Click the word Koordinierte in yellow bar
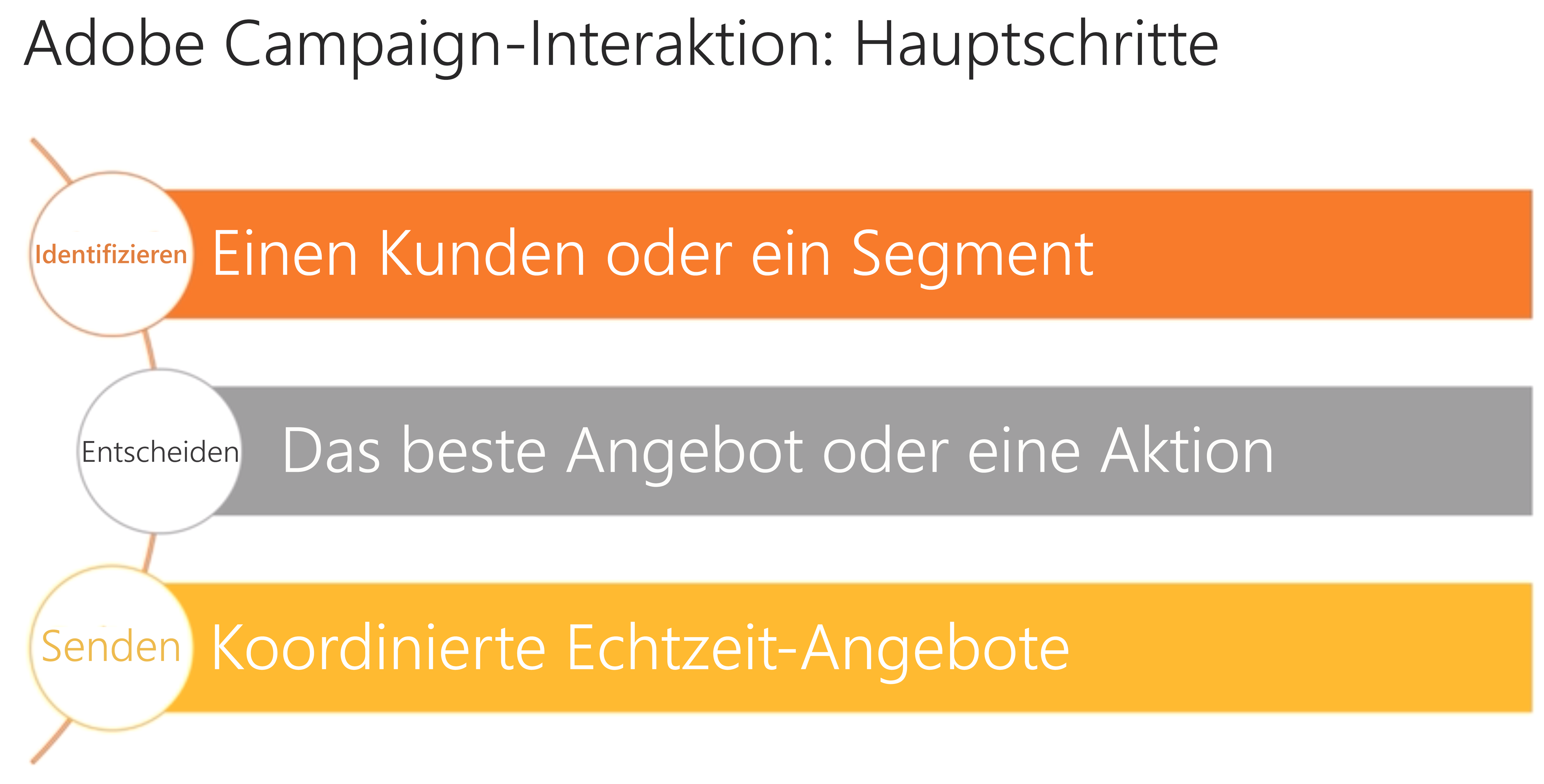 (379, 648)
